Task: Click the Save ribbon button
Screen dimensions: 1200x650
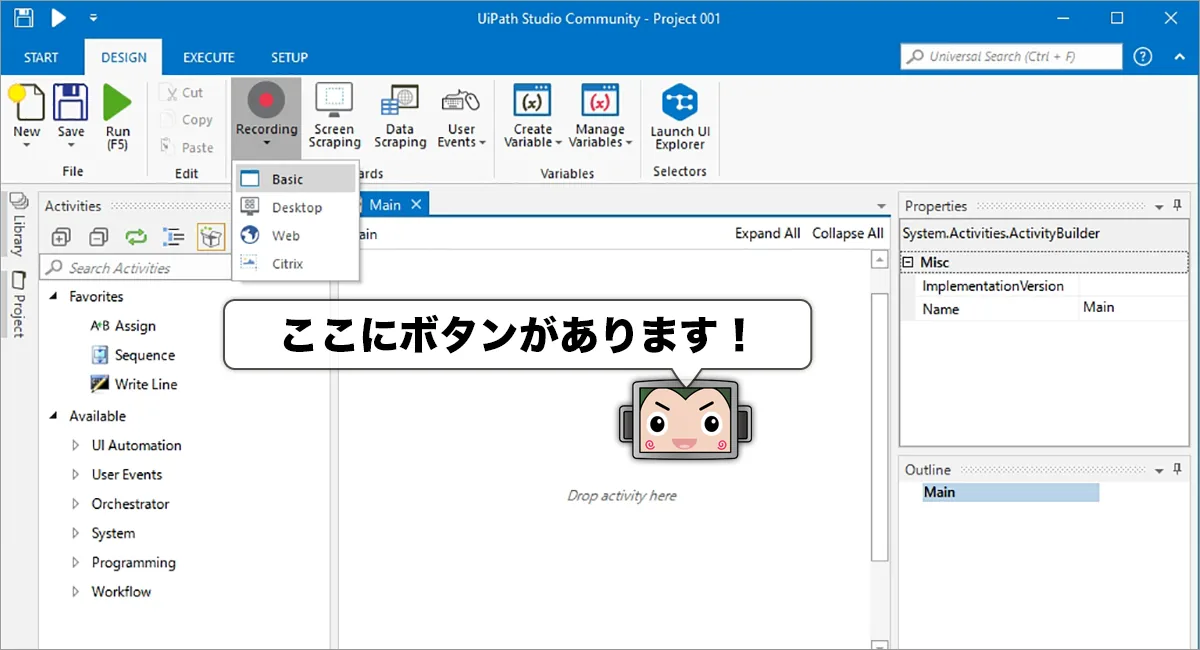Action: [x=70, y=116]
